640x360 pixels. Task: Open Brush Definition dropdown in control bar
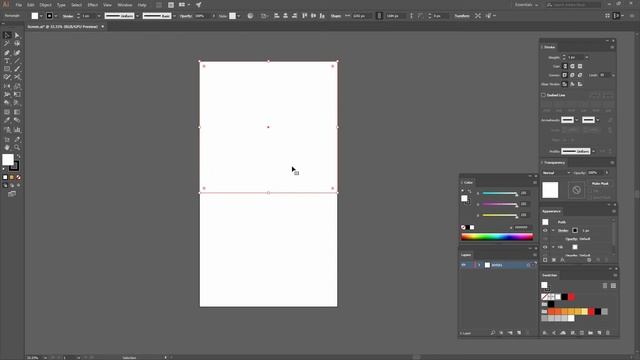click(x=174, y=16)
